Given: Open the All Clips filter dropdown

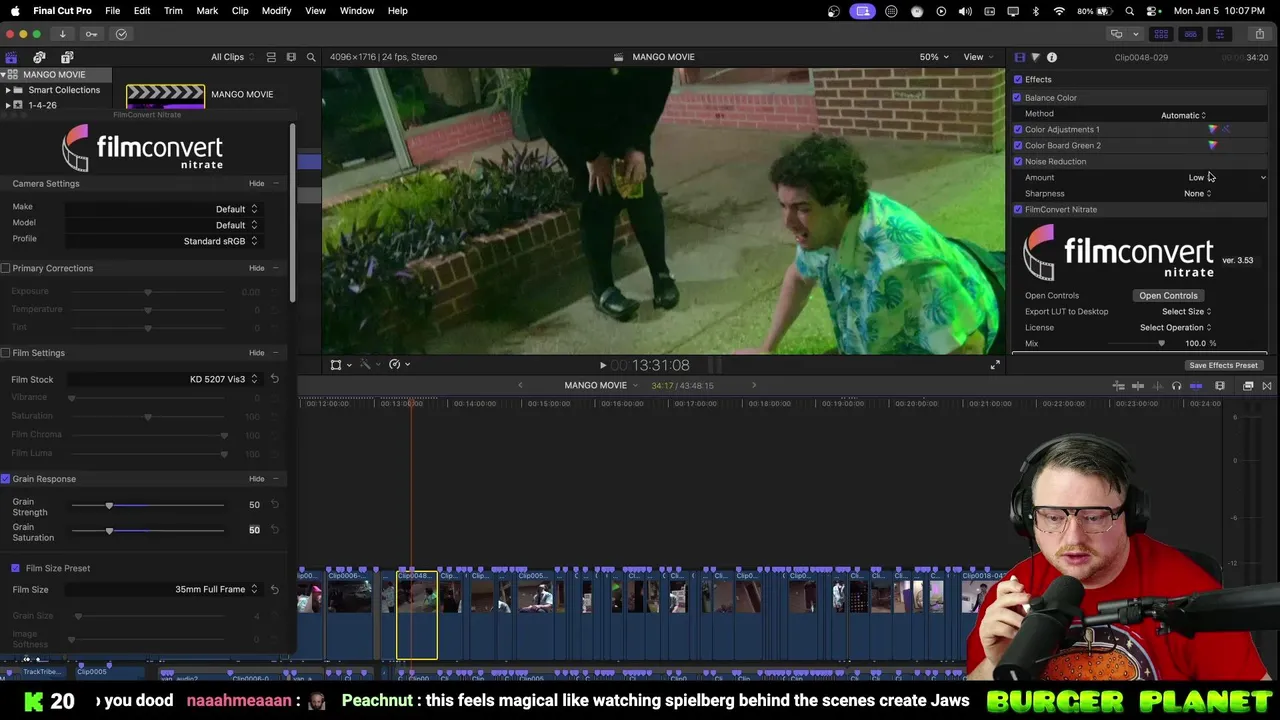Looking at the screenshot, I should pos(233,57).
